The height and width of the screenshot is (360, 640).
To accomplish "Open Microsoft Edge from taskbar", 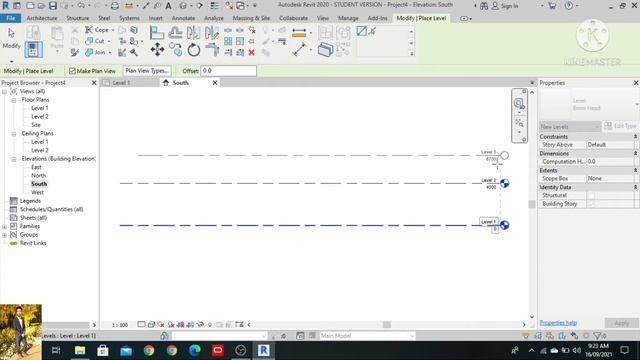I will [195, 350].
